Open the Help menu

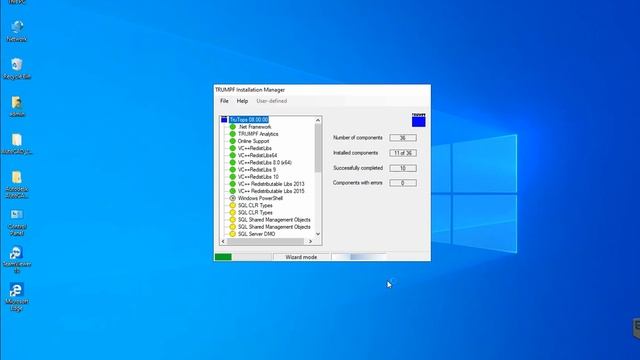click(x=242, y=101)
